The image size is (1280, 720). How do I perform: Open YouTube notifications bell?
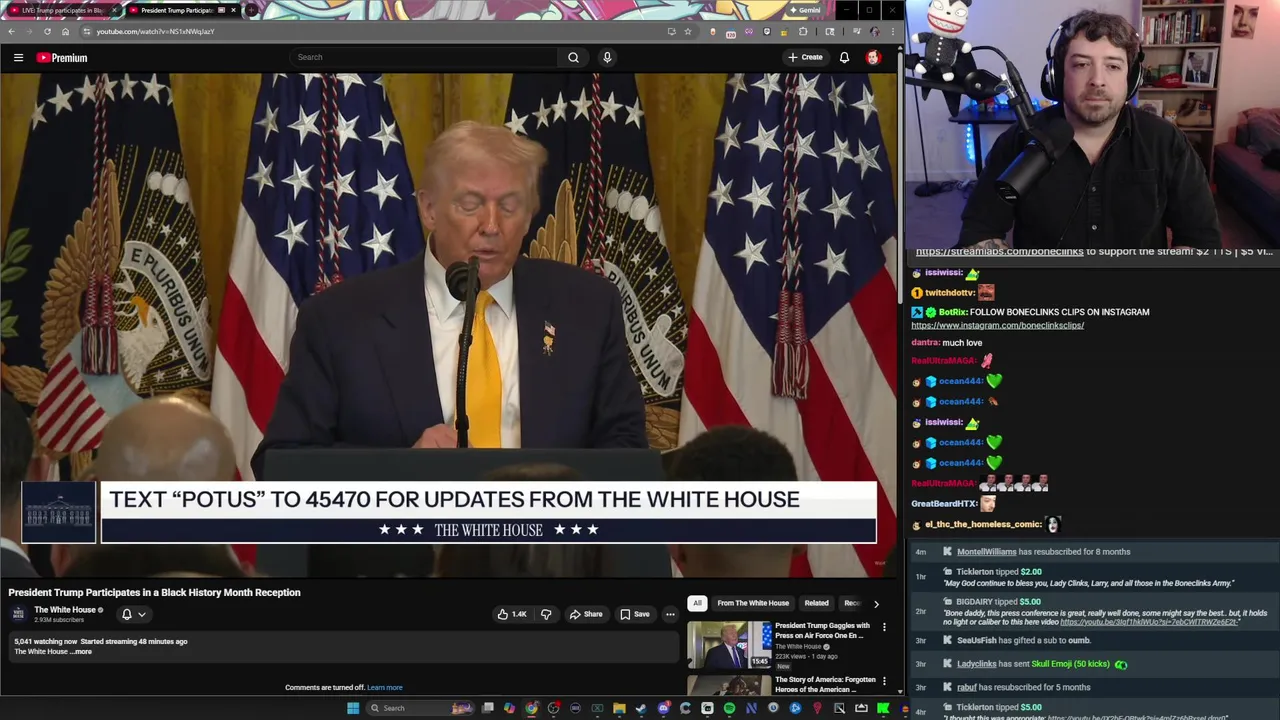point(844,57)
